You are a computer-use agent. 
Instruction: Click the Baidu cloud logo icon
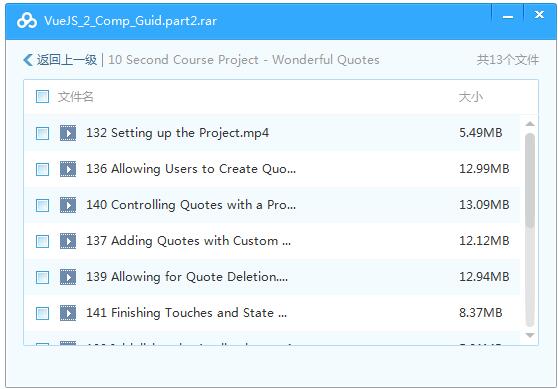[x=27, y=21]
